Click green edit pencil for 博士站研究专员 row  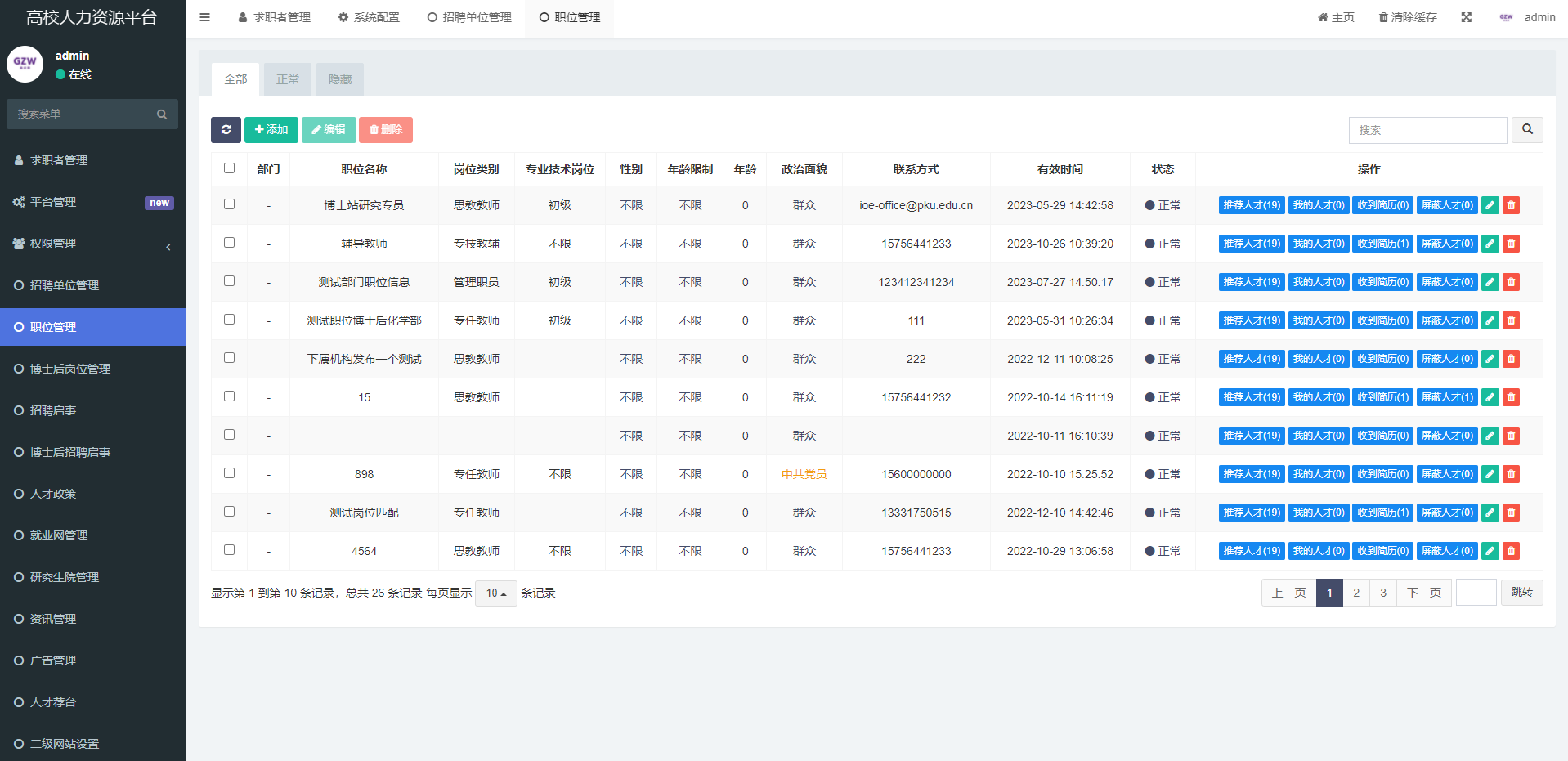pos(1490,205)
